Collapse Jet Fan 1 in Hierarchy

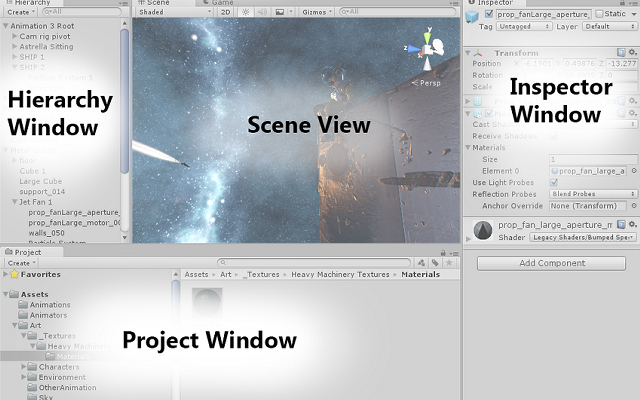[15, 202]
